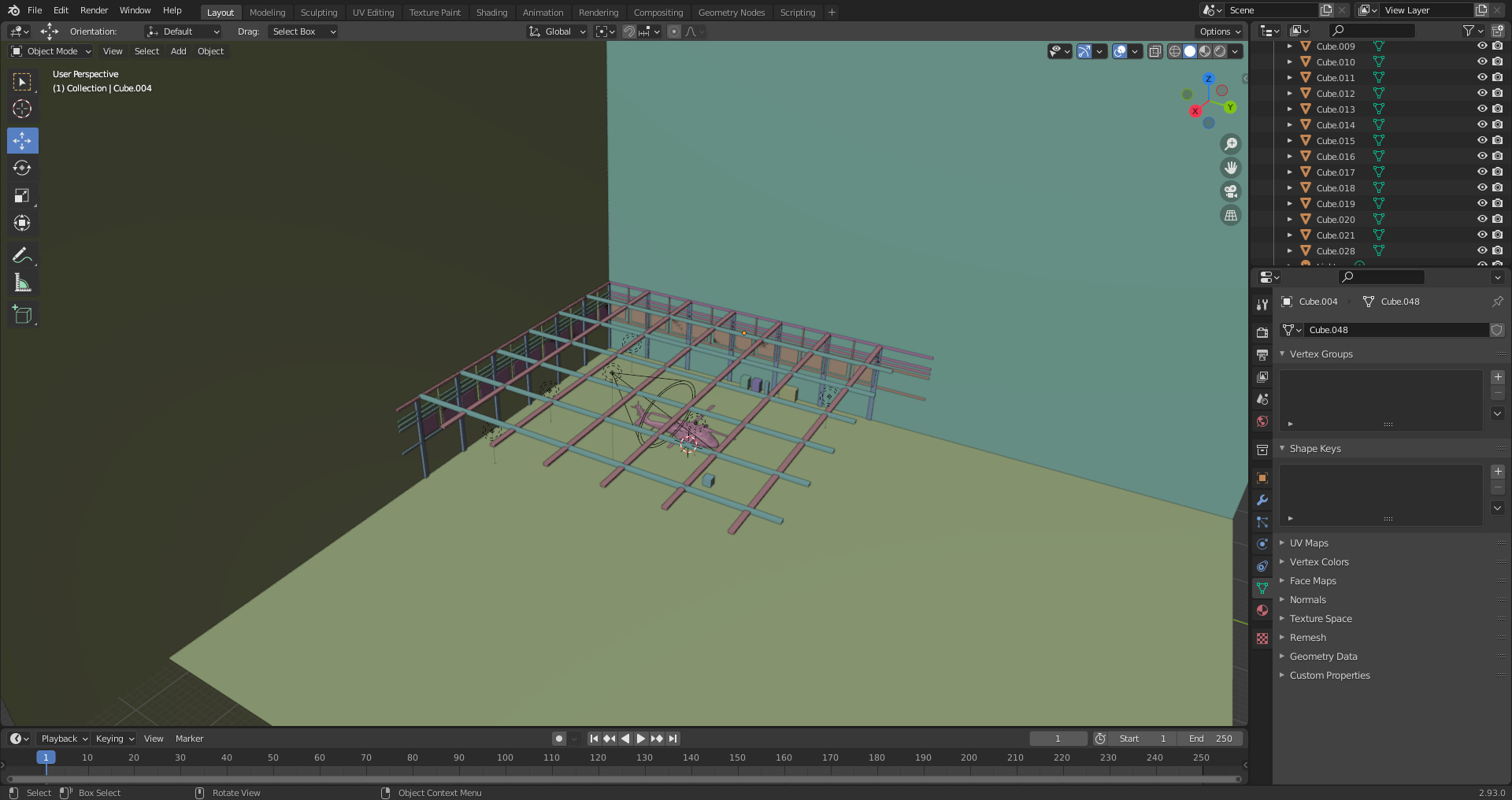This screenshot has height=800, width=1512.
Task: Select the Cursor tool in the toolbar
Action: [22, 109]
